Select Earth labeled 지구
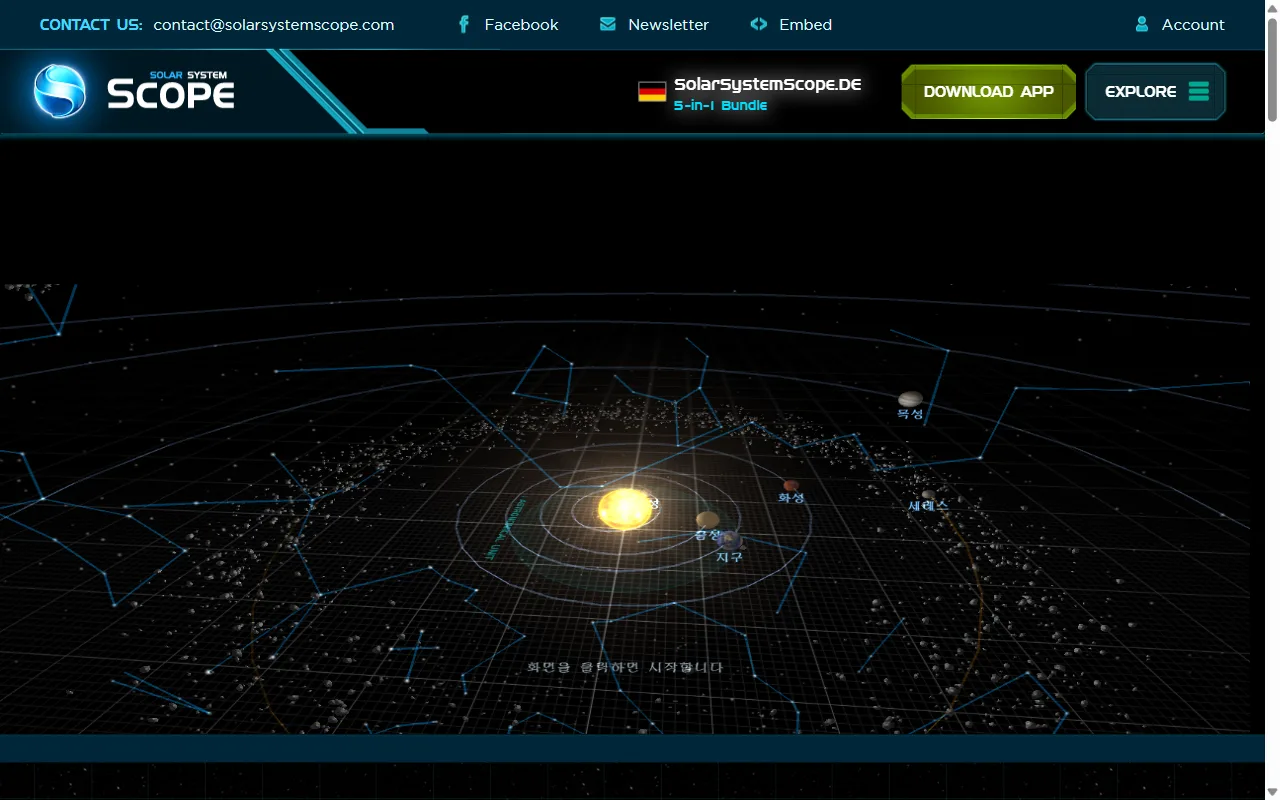 (731, 541)
